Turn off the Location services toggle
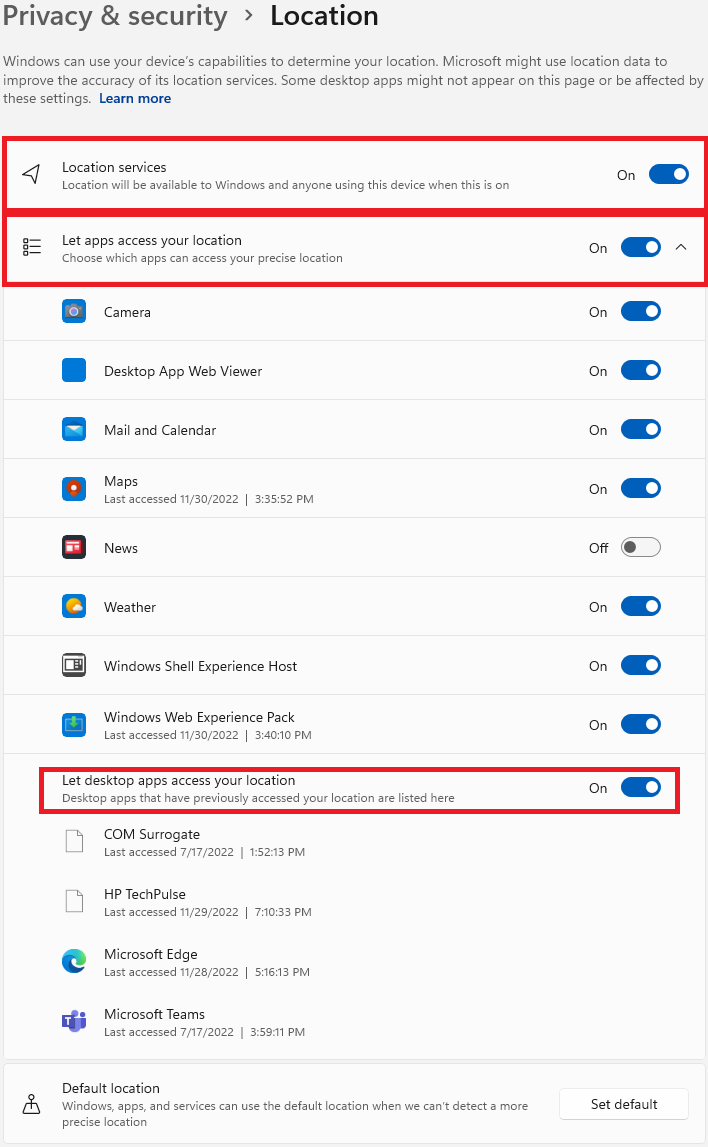708x1147 pixels. pos(668,175)
